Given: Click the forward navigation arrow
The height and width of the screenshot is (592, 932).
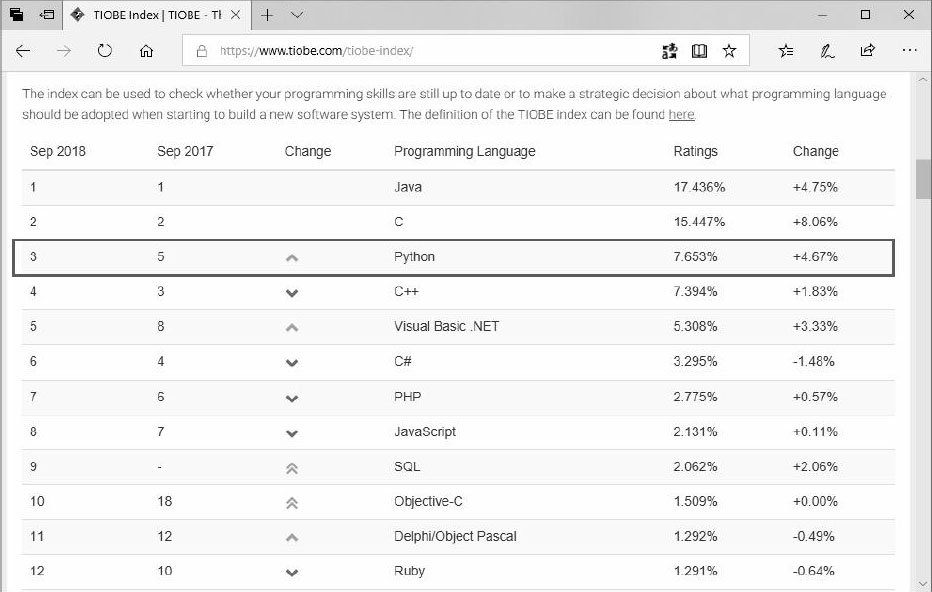Looking at the screenshot, I should coord(64,51).
